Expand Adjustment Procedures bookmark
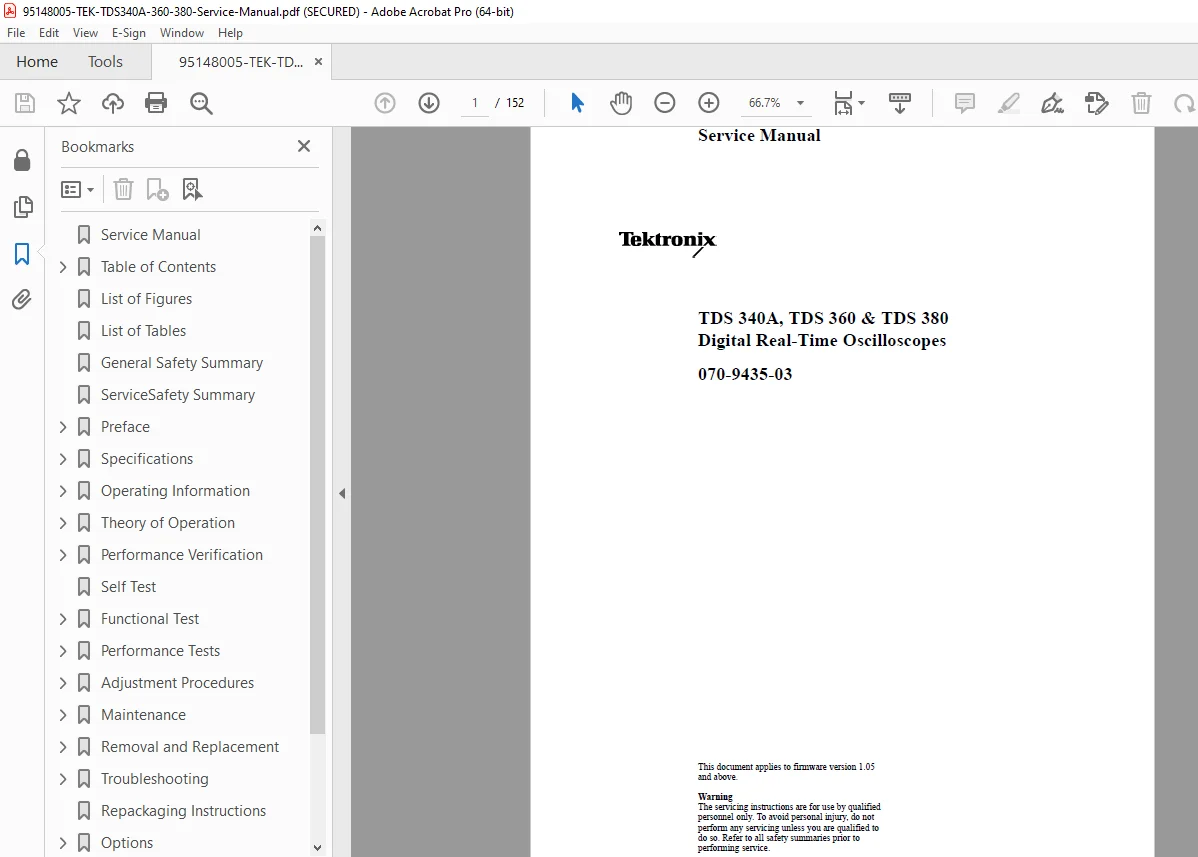The height and width of the screenshot is (857, 1198). tap(63, 683)
